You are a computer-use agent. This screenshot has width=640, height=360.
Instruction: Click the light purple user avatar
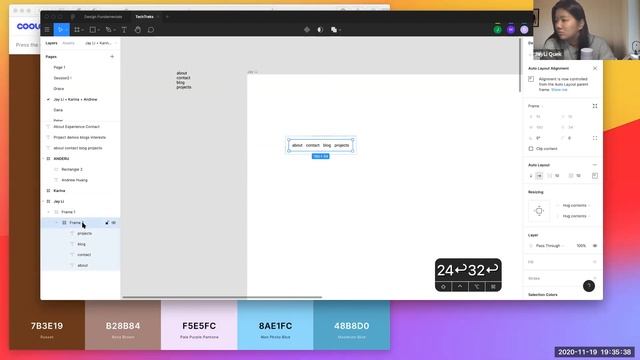(524, 29)
